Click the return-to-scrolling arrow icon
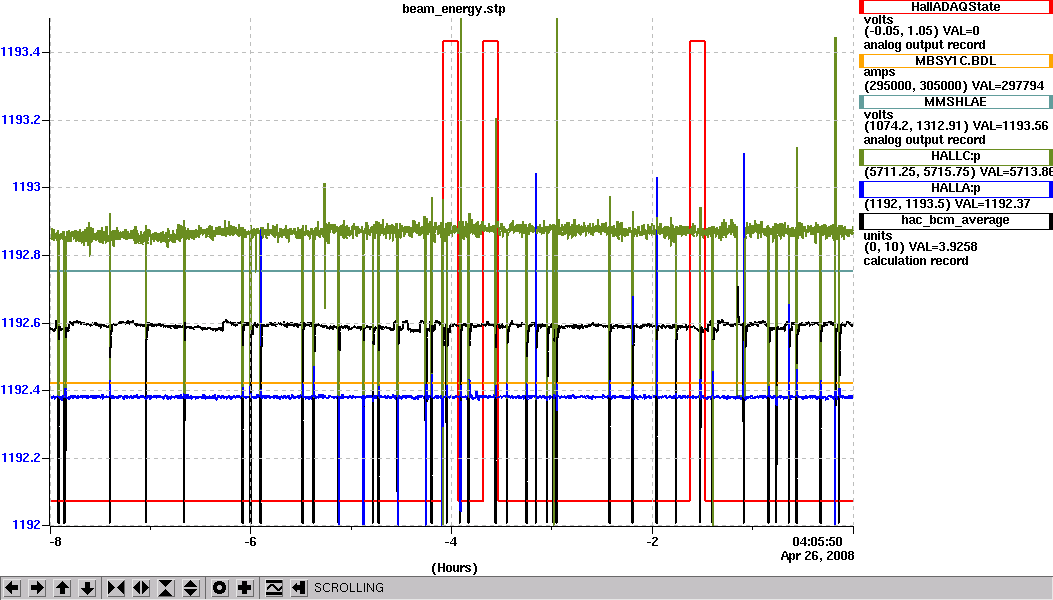This screenshot has height=600, width=1053. (299, 588)
